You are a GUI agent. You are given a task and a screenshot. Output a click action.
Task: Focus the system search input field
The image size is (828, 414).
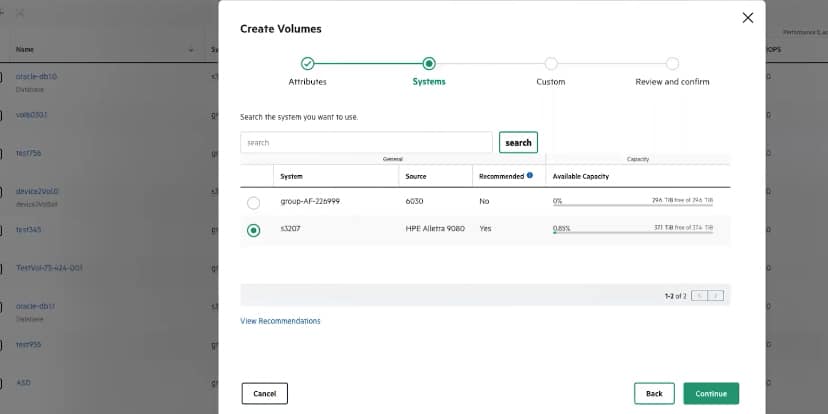click(x=366, y=143)
